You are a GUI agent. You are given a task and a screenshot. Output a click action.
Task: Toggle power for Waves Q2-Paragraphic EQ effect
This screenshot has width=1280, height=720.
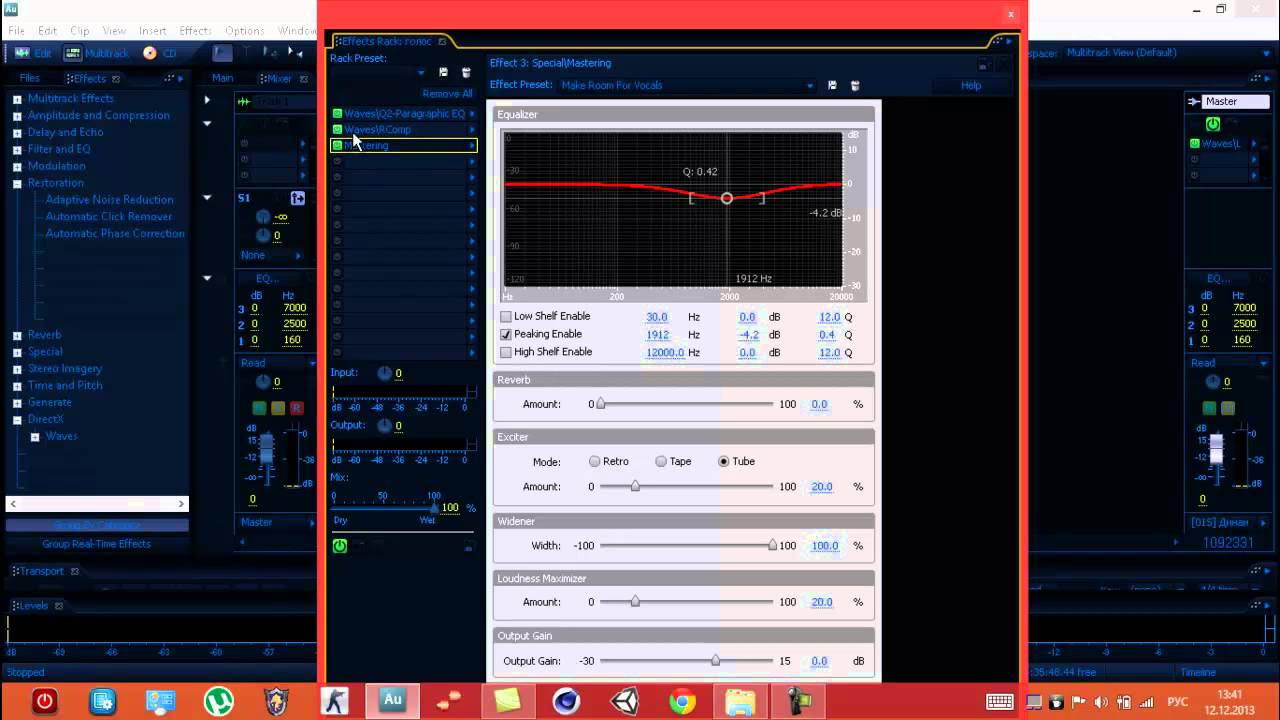(337, 114)
